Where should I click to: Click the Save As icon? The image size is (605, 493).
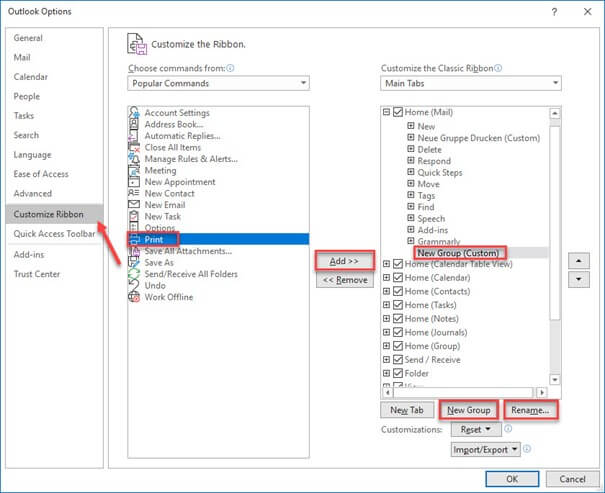point(134,263)
